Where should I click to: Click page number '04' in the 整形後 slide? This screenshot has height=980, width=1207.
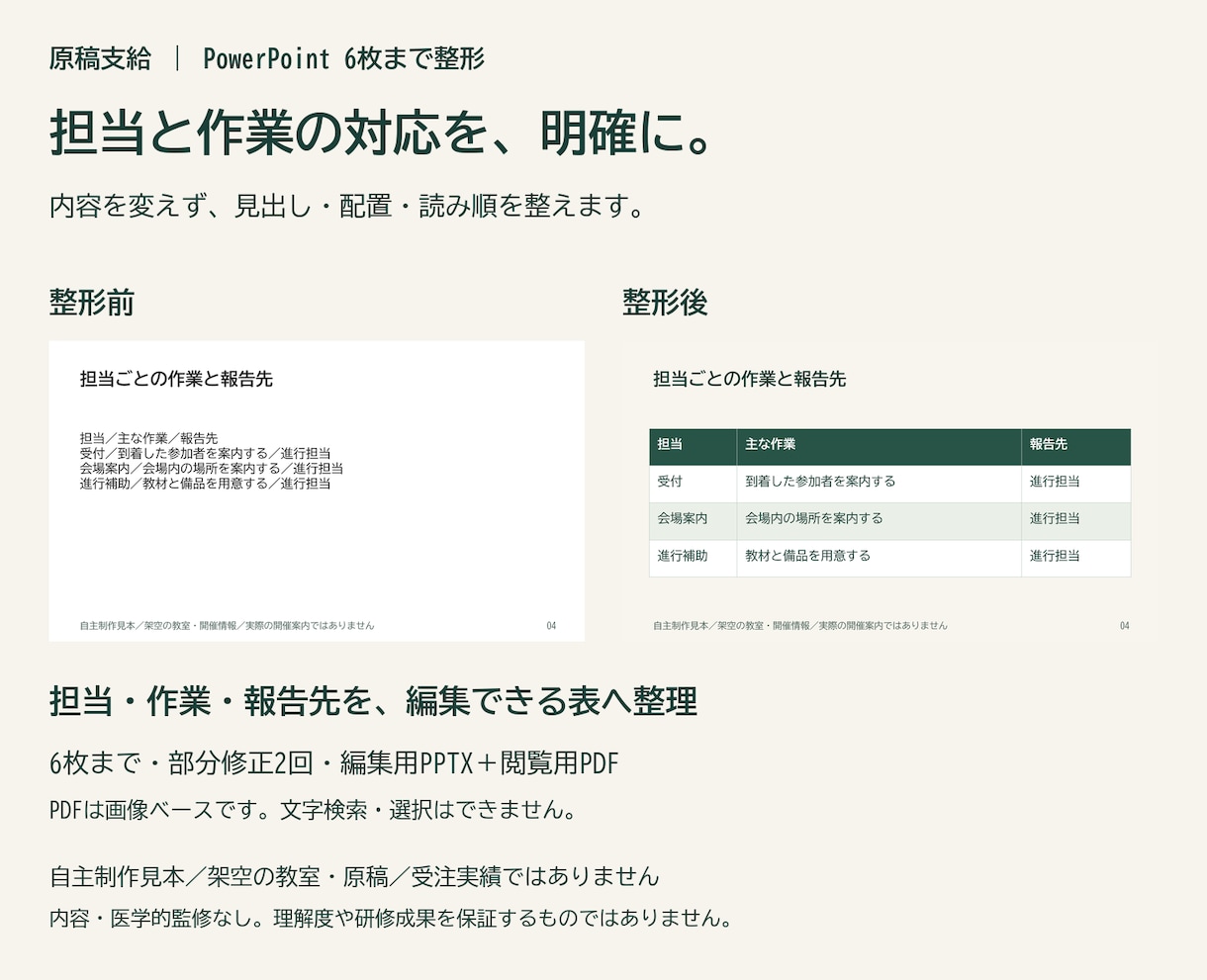[1124, 626]
